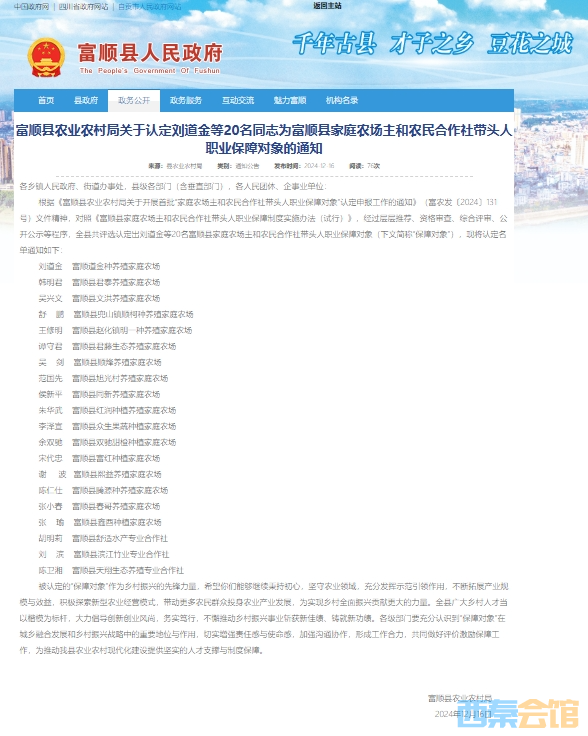Click the row with 兜山镇顺柯种养殖家庭农场
Image resolution: width=588 pixels, height=736 pixels.
(116, 314)
